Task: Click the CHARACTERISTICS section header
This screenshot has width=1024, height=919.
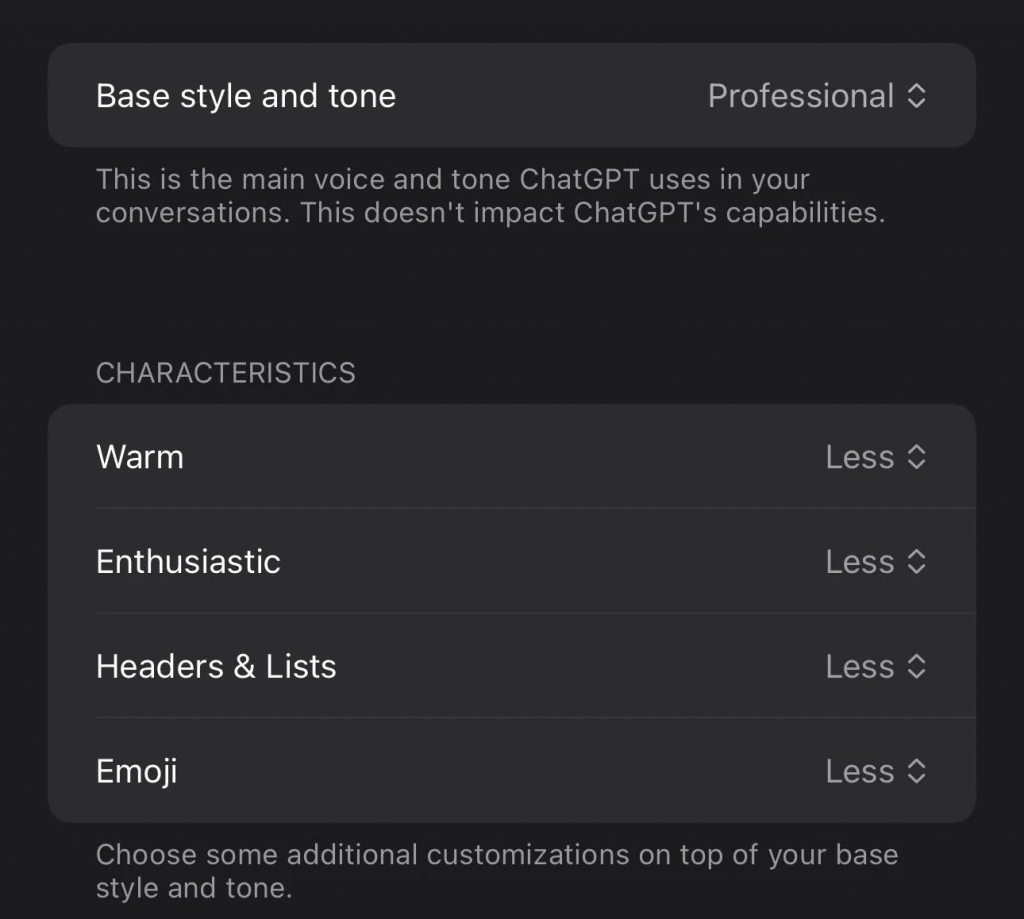Action: [x=226, y=373]
